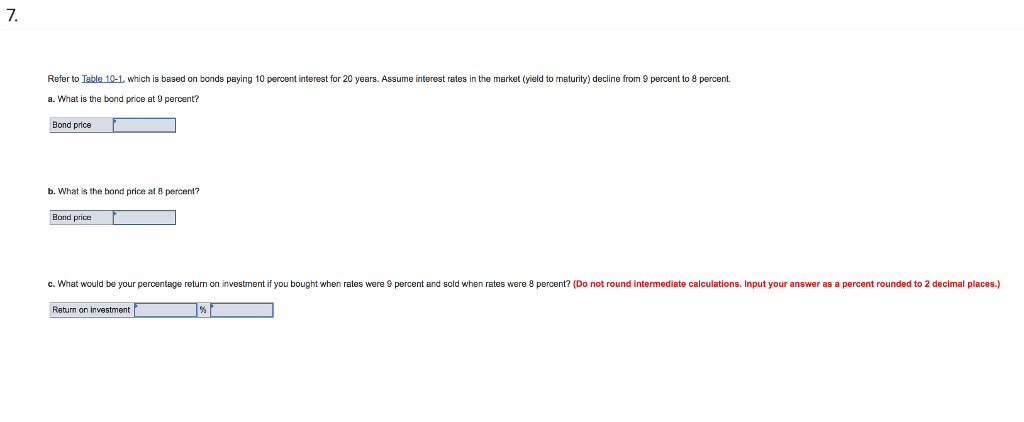
Task: Click the percent sign cell
Action: point(203,310)
